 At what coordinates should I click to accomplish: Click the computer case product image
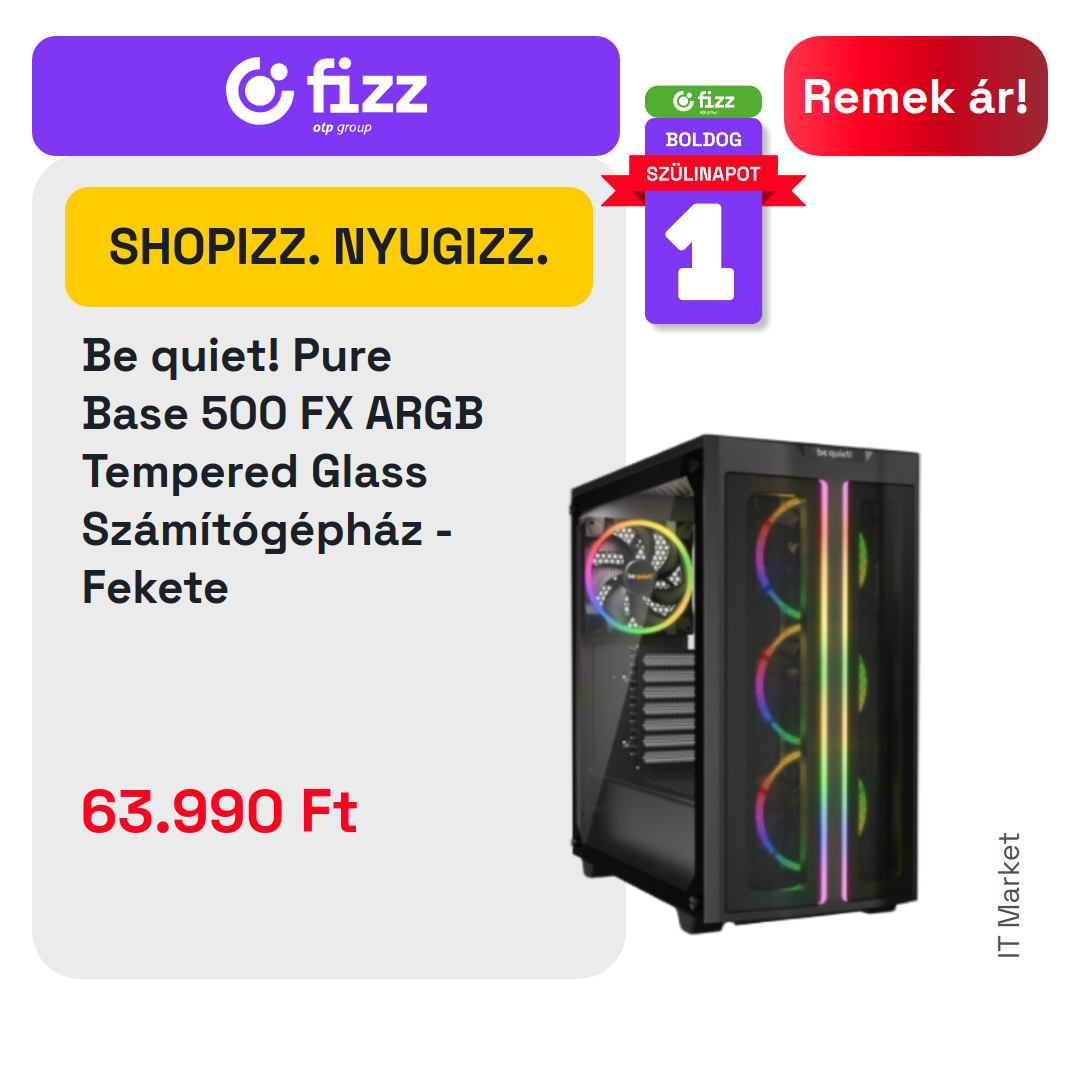click(x=745, y=683)
